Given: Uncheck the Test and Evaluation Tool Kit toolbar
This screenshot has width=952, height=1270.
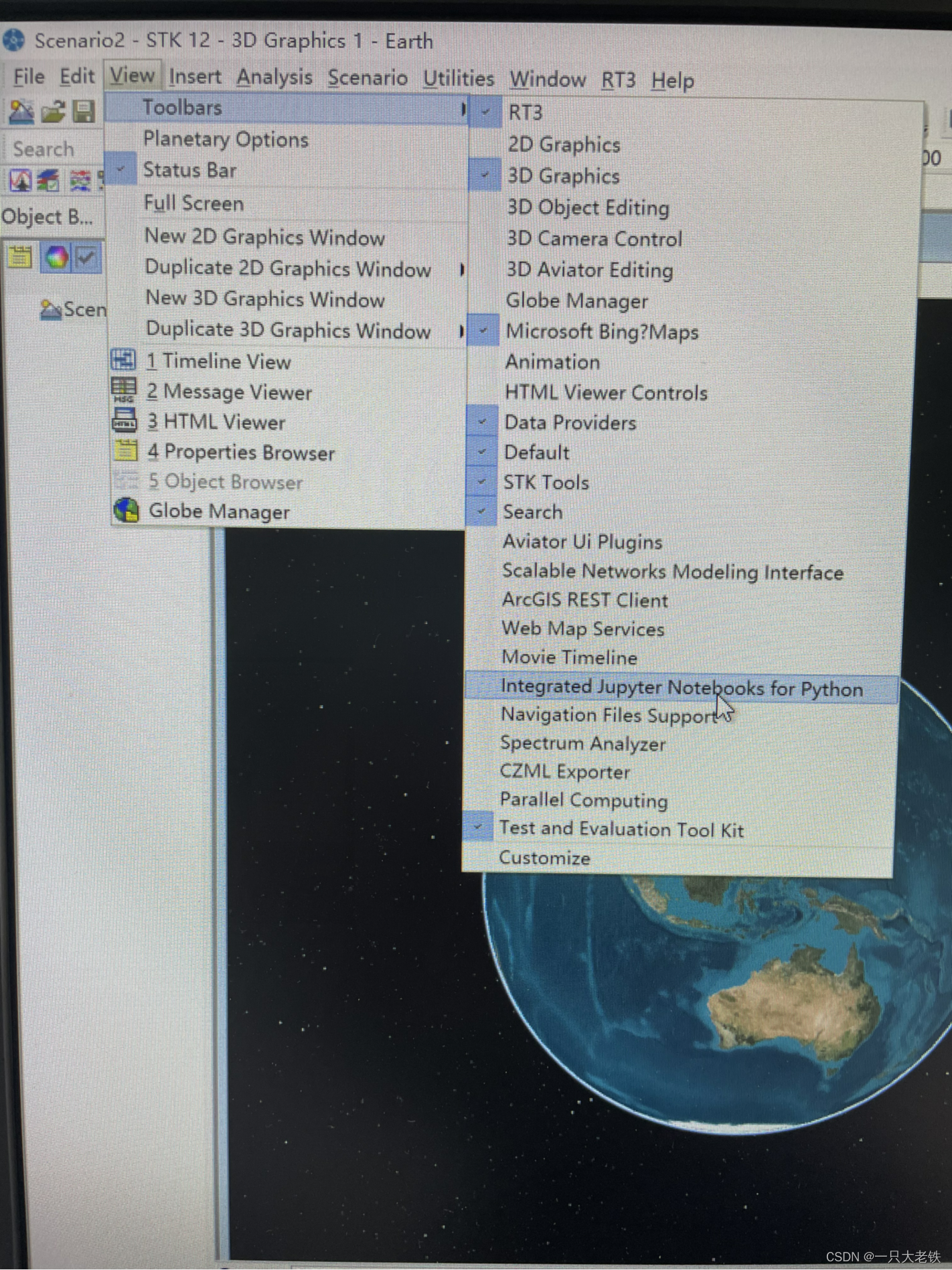Looking at the screenshot, I should (x=478, y=827).
